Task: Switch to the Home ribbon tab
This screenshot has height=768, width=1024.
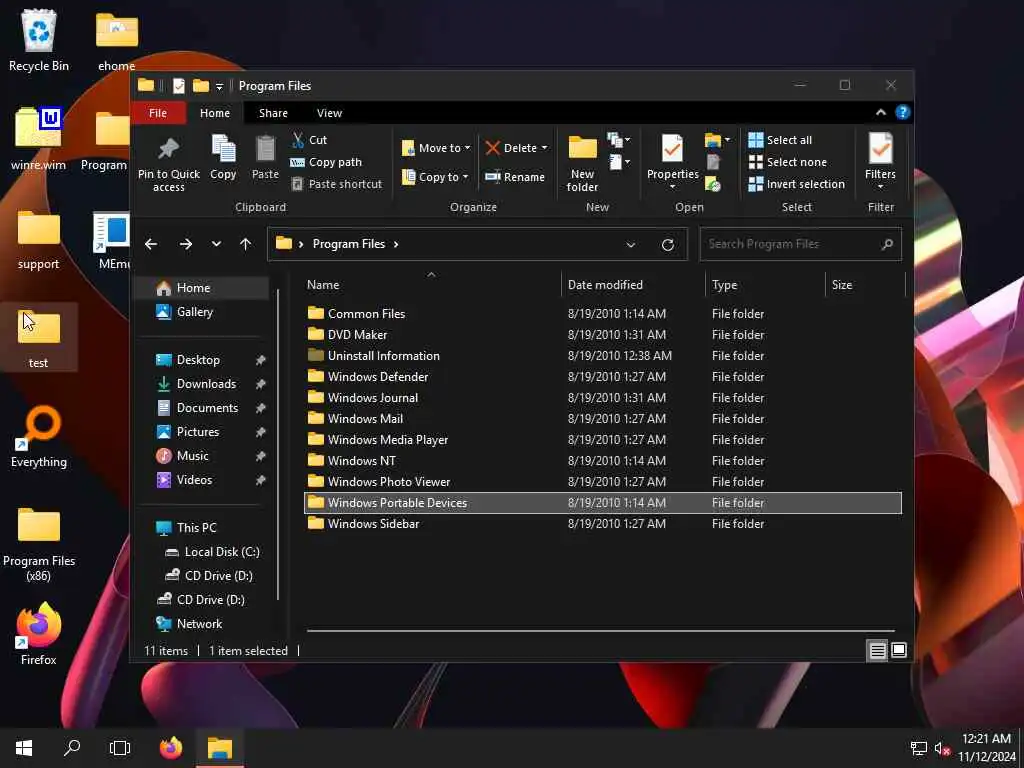Action: tap(215, 113)
